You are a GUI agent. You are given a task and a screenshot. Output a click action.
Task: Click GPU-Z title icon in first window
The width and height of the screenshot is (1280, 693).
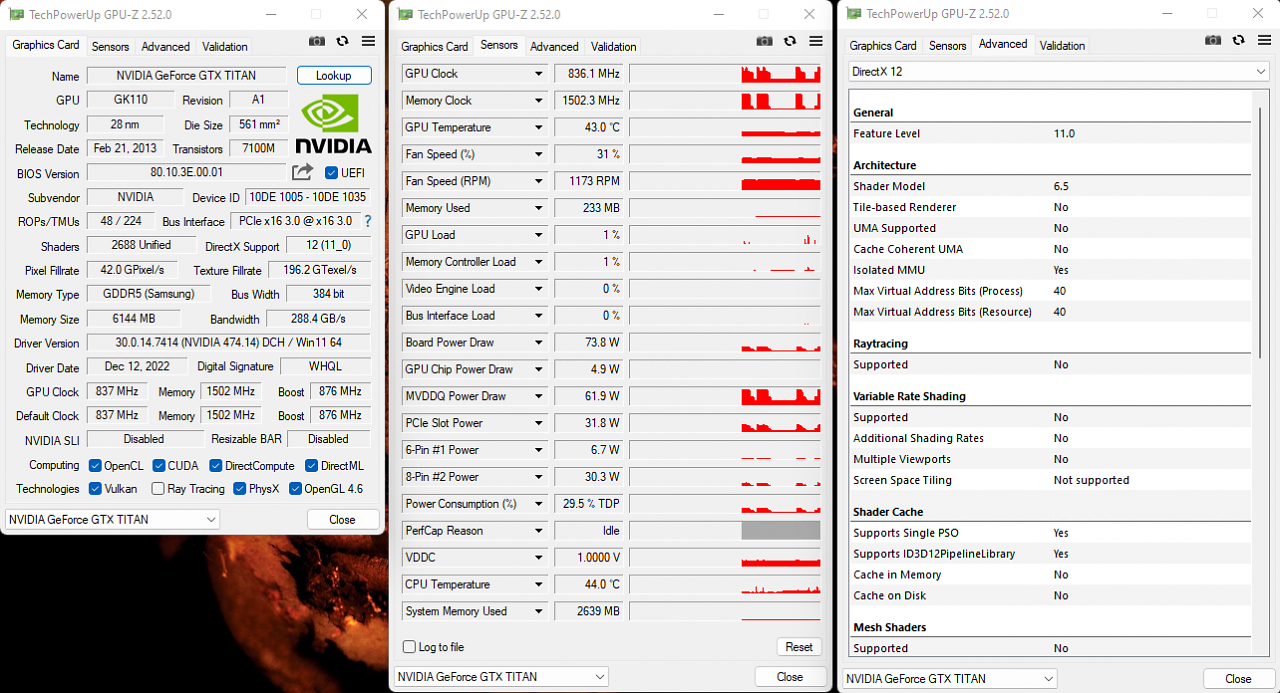click(x=16, y=14)
